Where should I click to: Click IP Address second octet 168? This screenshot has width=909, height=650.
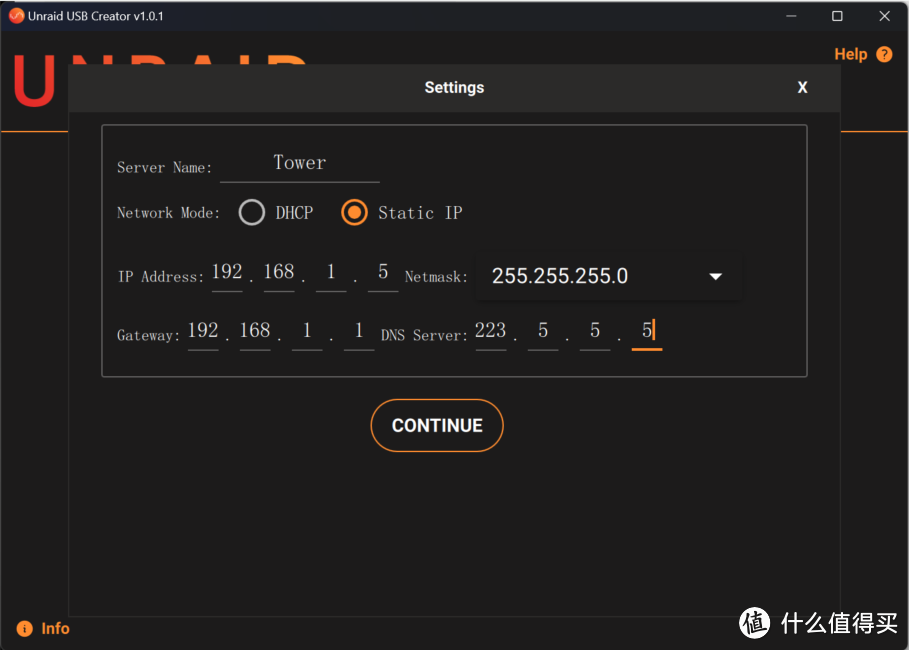[x=279, y=273]
